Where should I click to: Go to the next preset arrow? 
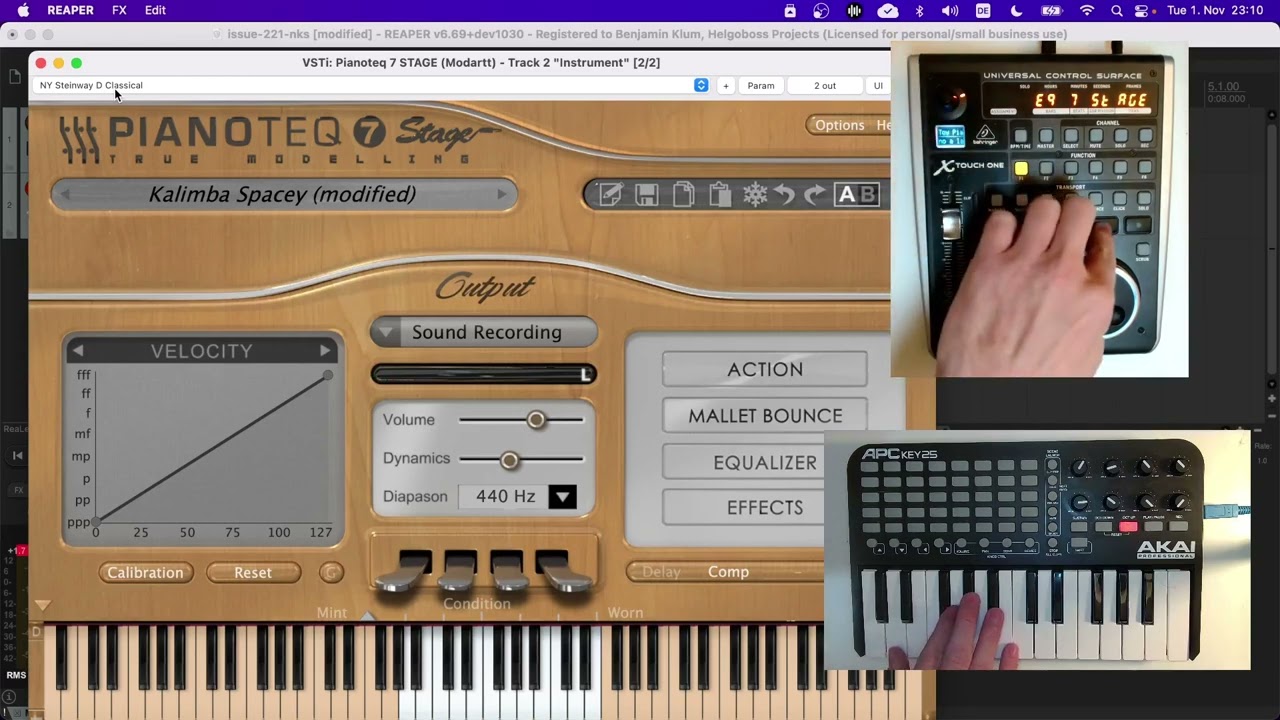click(x=502, y=194)
